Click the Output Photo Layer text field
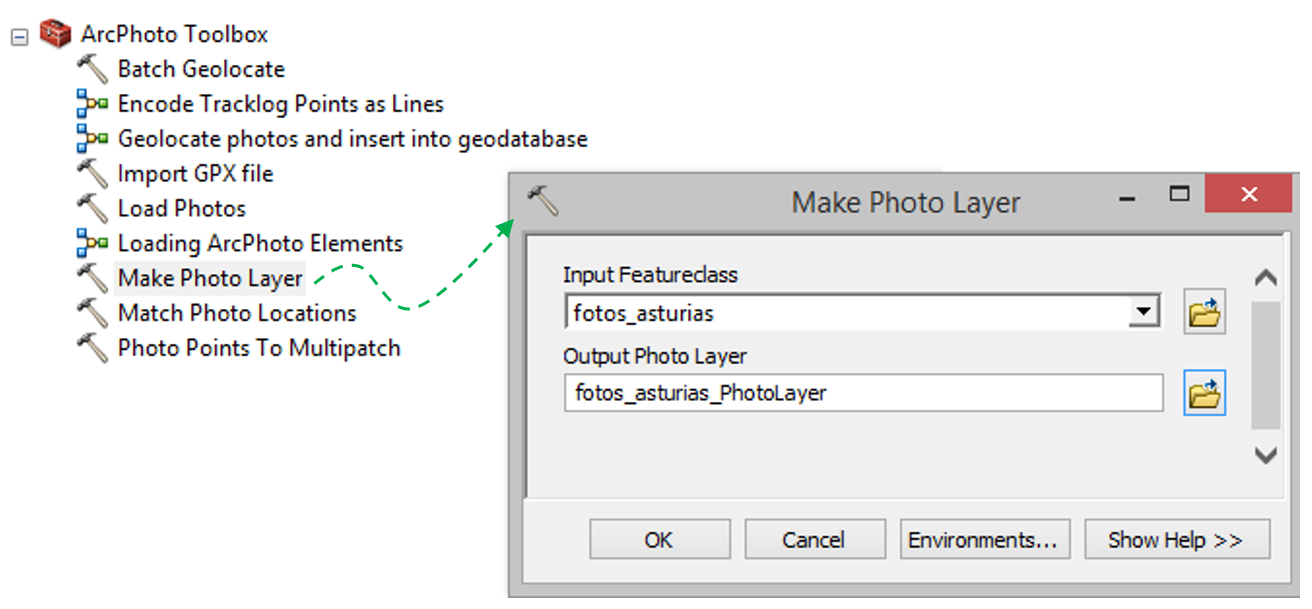This screenshot has height=609, width=1312. pyautogui.click(x=862, y=394)
